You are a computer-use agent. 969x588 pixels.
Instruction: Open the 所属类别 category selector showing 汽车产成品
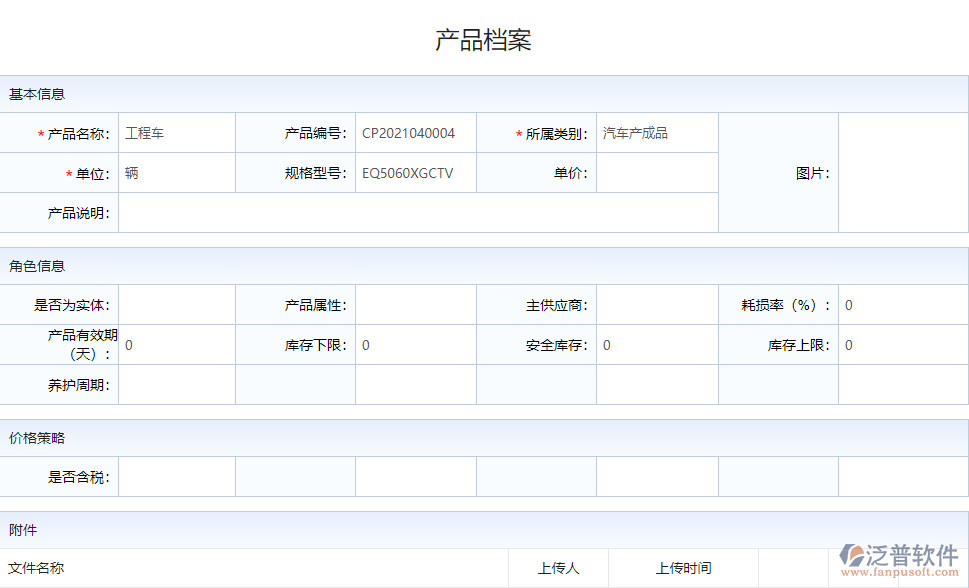(657, 131)
